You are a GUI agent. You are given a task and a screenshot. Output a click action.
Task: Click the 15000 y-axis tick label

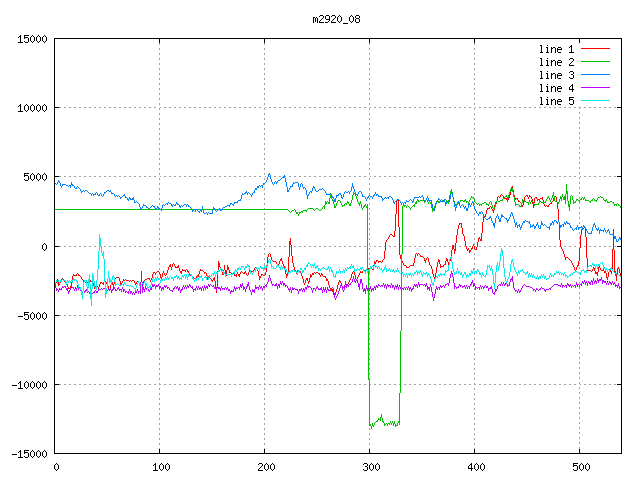pyautogui.click(x=32, y=39)
